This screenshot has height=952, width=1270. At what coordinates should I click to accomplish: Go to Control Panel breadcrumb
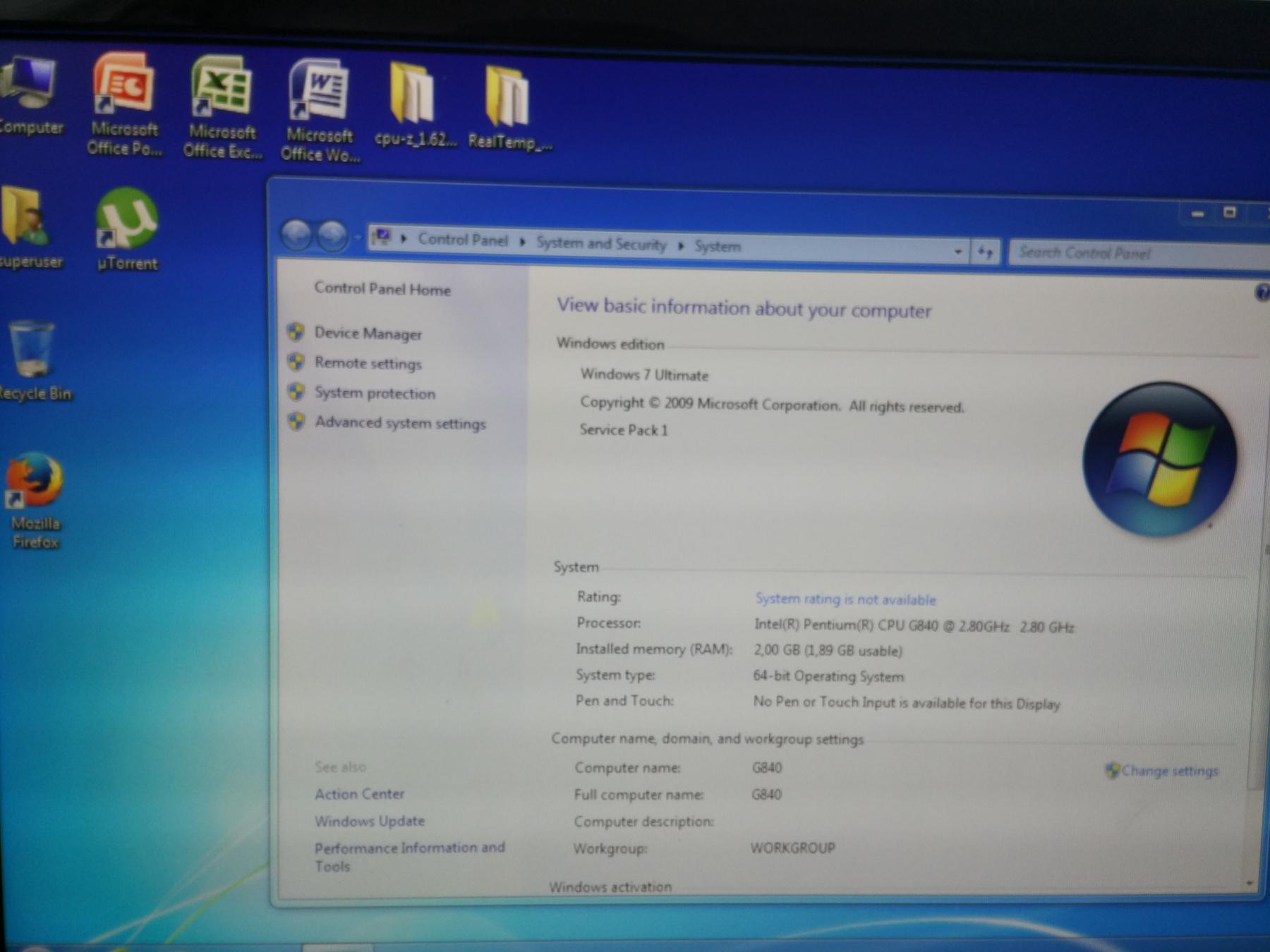pos(463,240)
